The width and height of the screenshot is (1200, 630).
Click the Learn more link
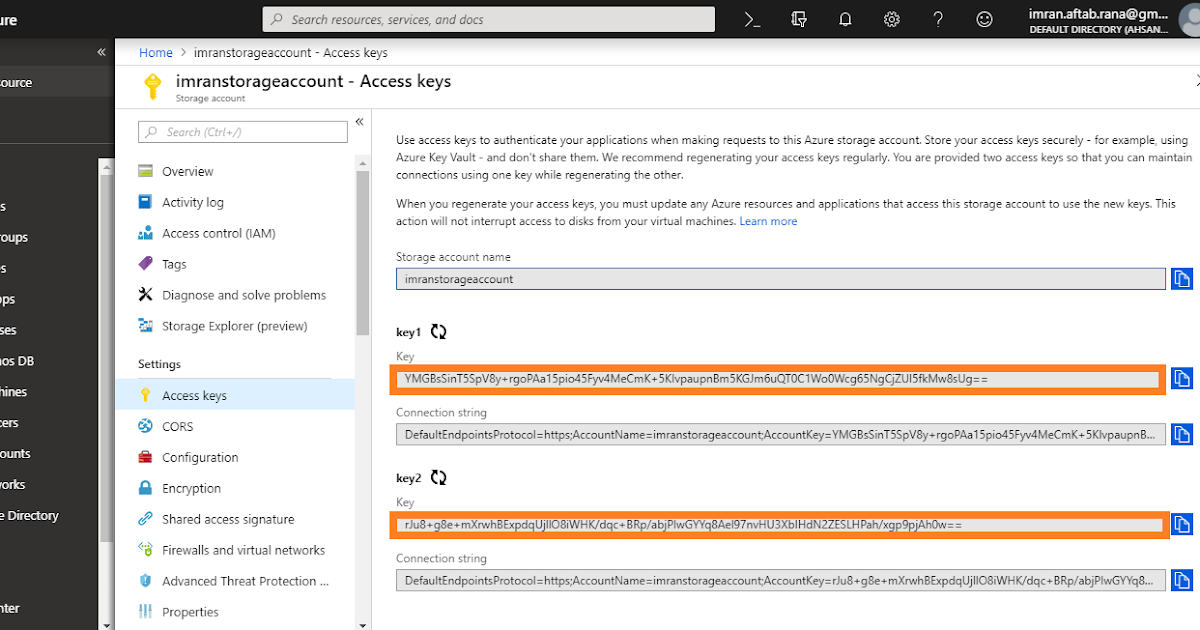(x=768, y=221)
